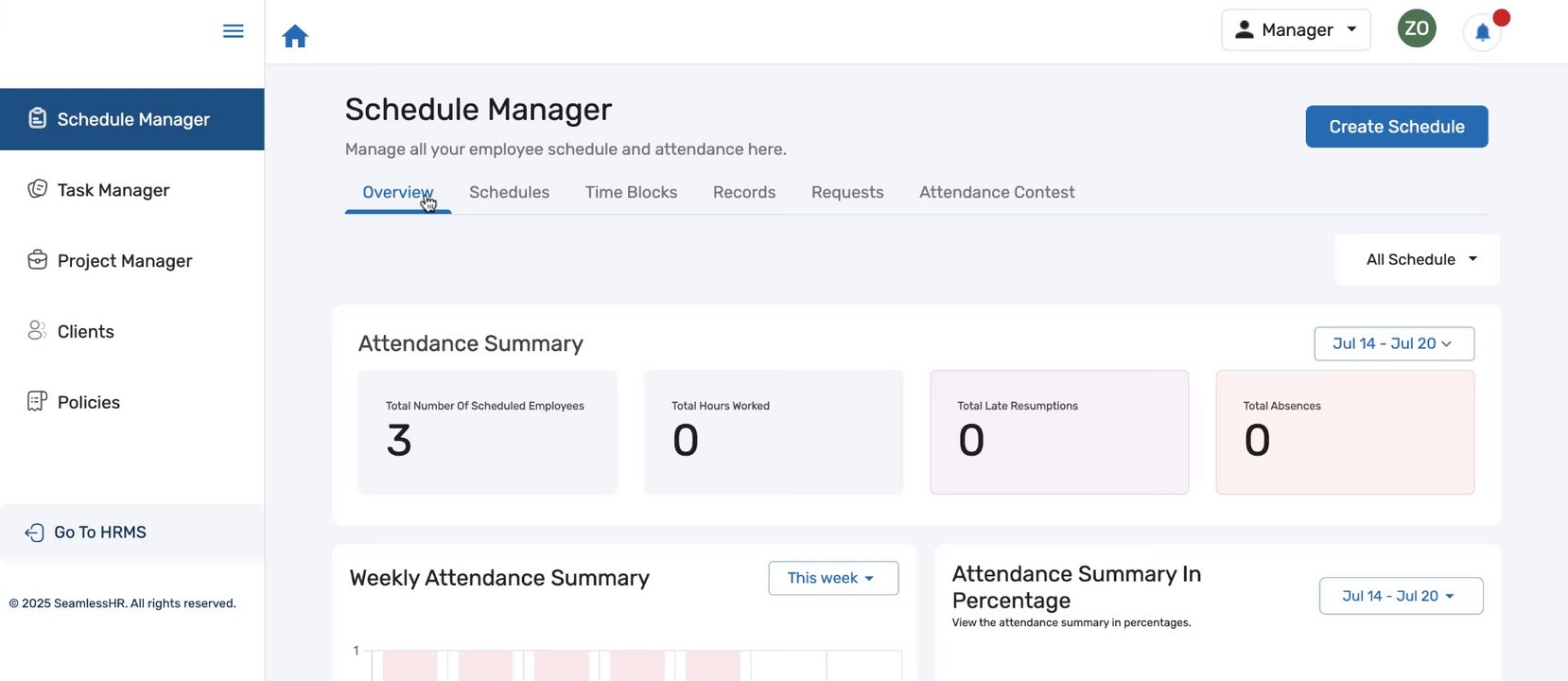Open the This week dropdown

click(832, 578)
